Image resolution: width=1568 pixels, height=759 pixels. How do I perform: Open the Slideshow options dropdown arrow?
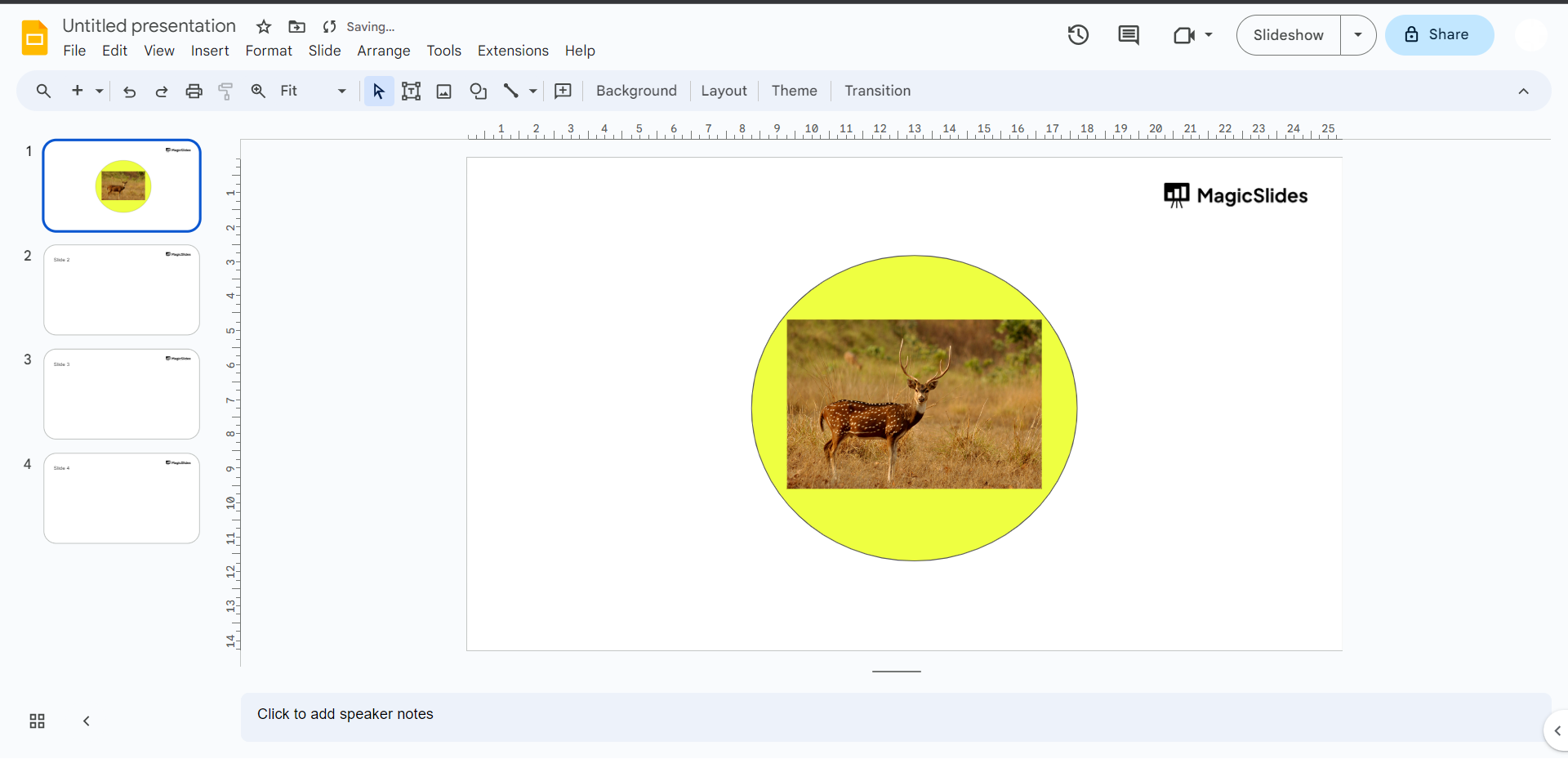1357,35
